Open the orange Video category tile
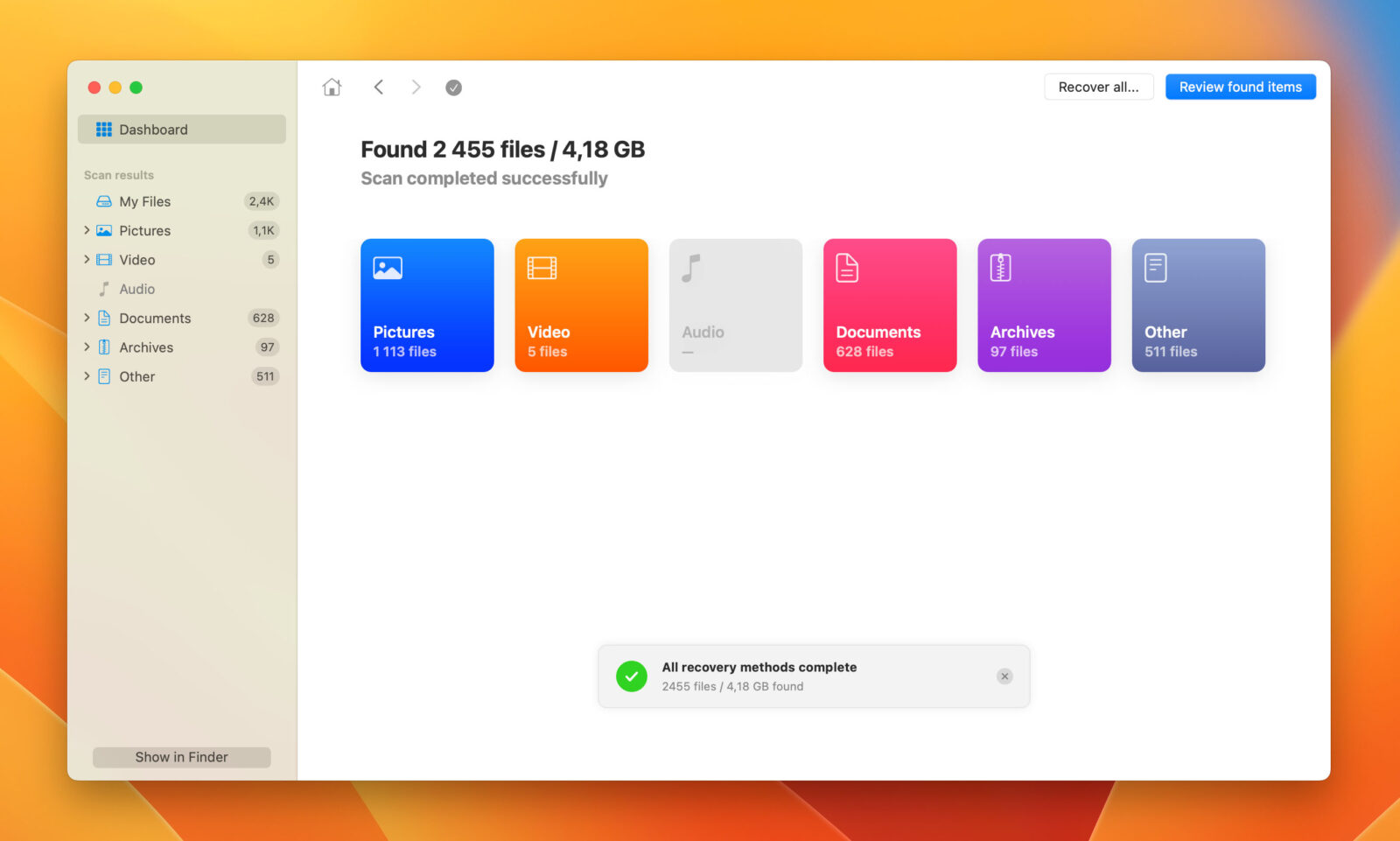The width and height of the screenshot is (1400, 841). tap(581, 305)
